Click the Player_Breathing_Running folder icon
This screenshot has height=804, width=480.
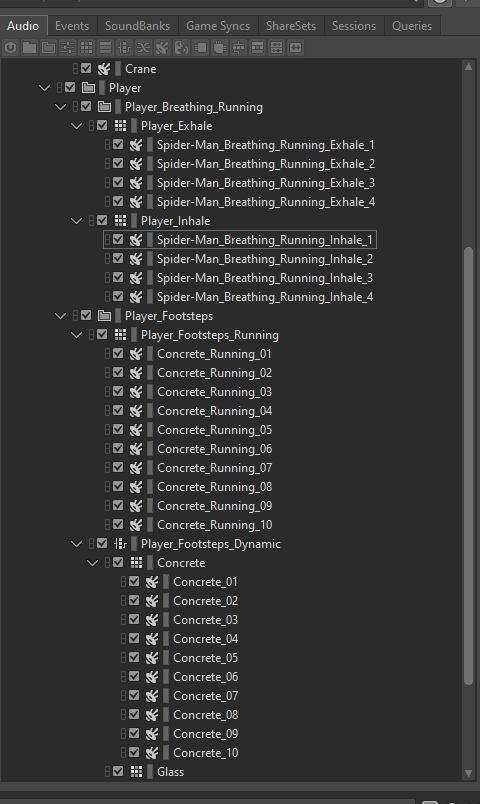(x=104, y=107)
